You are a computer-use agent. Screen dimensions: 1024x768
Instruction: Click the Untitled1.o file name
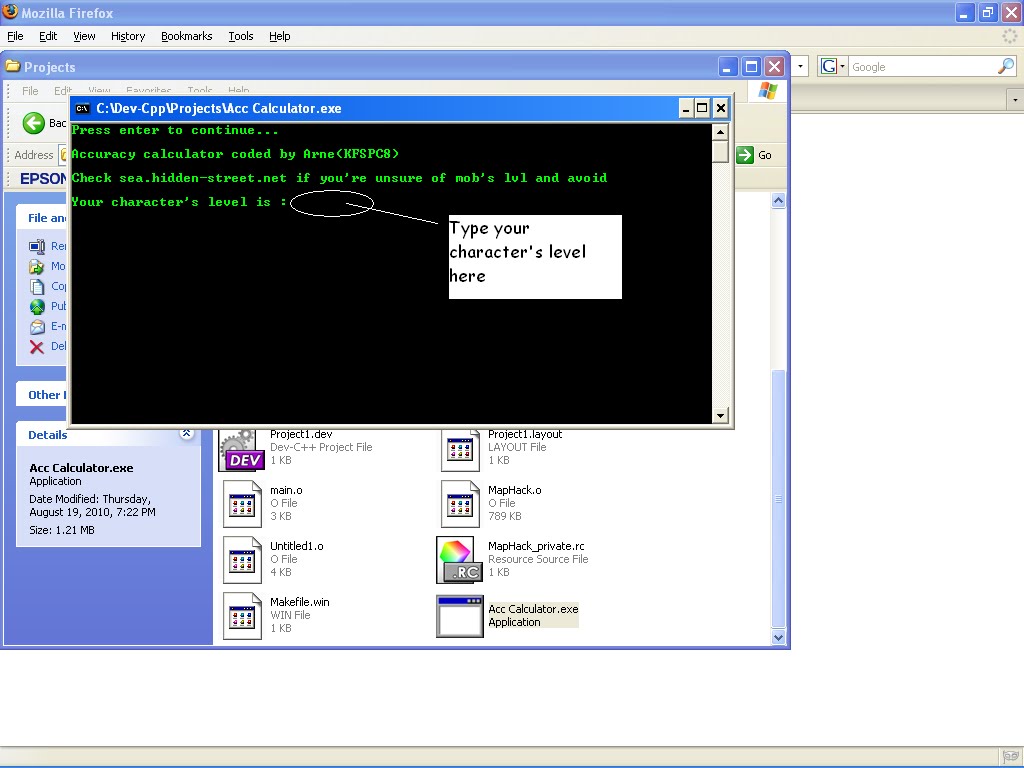coord(296,546)
